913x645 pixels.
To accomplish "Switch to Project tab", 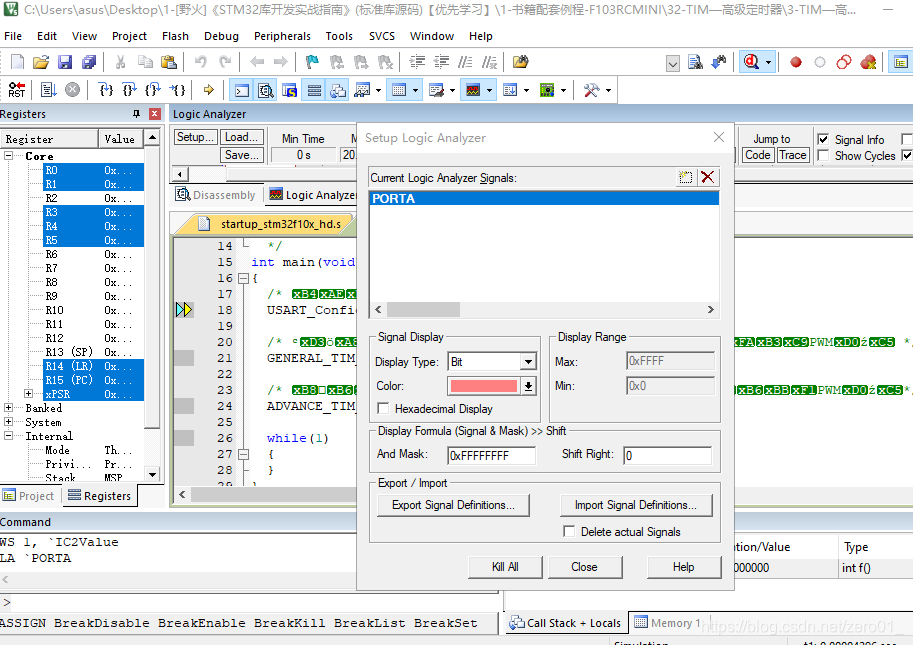I will (29, 496).
